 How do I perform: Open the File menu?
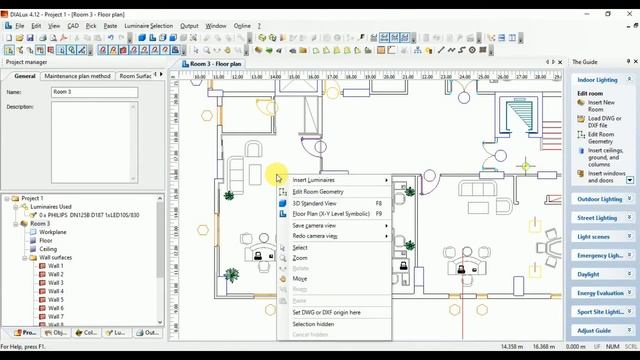pos(20,26)
